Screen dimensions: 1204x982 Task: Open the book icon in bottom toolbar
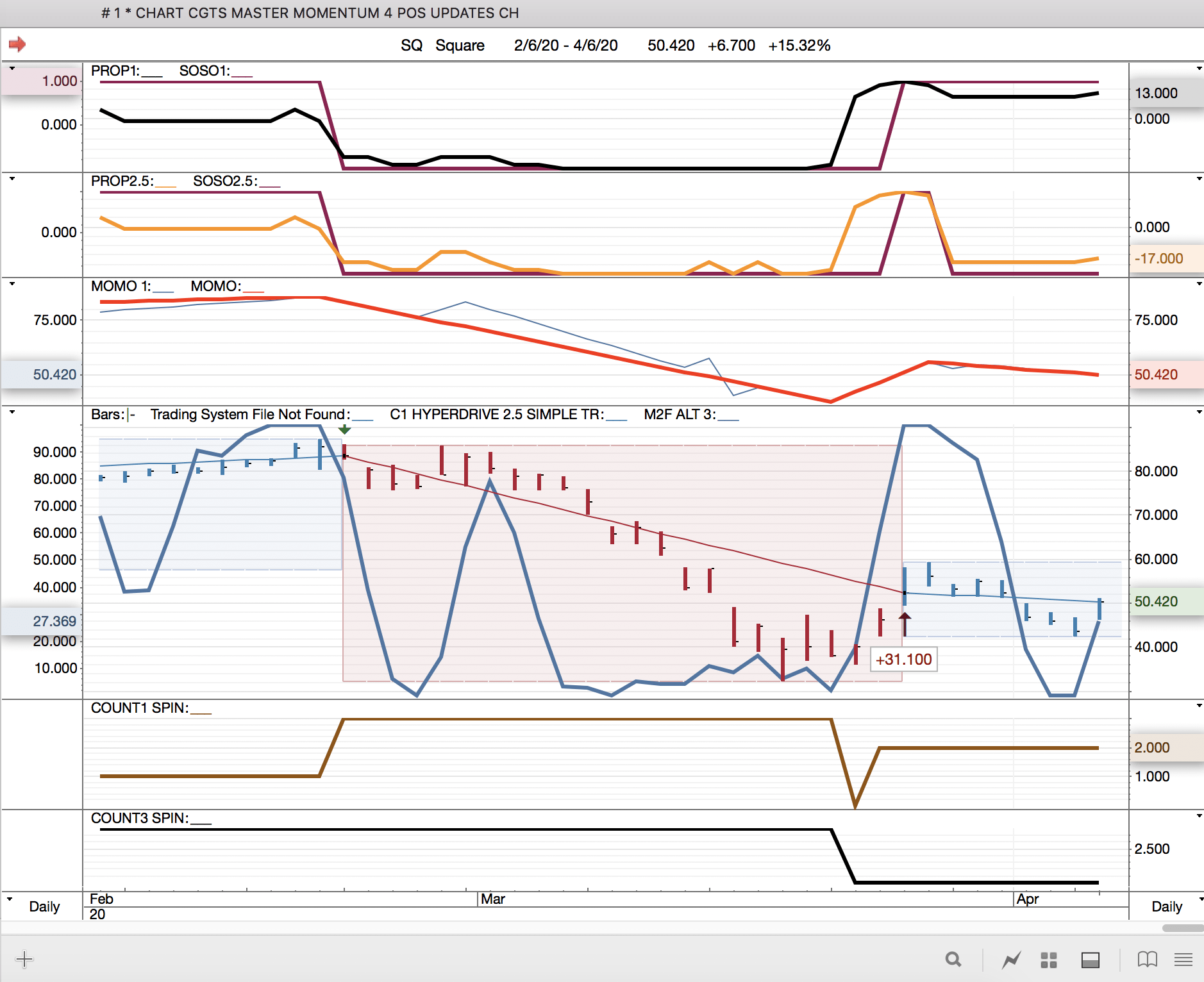pos(1147,959)
